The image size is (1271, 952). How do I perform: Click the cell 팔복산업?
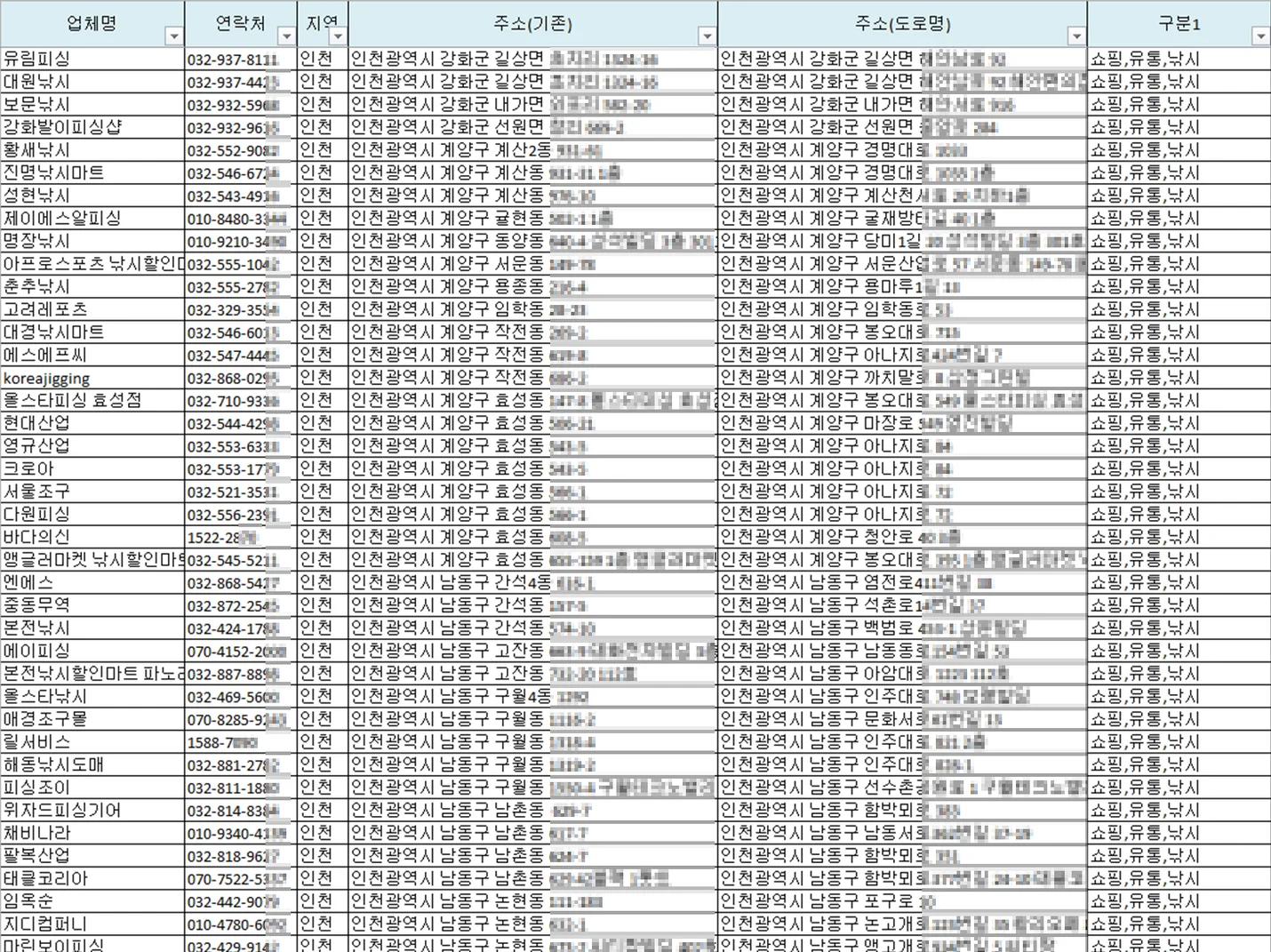tap(92, 856)
